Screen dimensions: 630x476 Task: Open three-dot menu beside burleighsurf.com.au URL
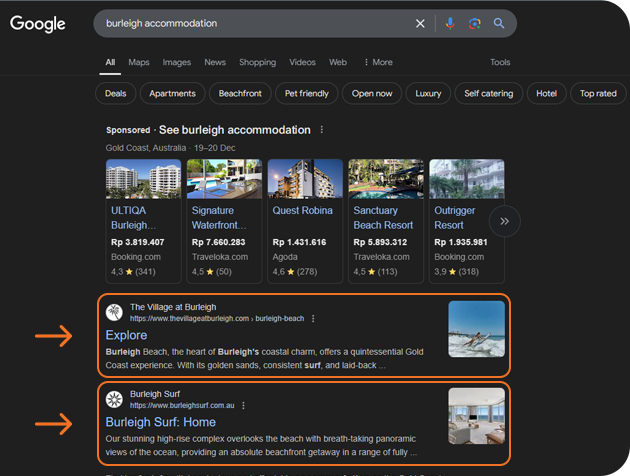pyautogui.click(x=243, y=406)
